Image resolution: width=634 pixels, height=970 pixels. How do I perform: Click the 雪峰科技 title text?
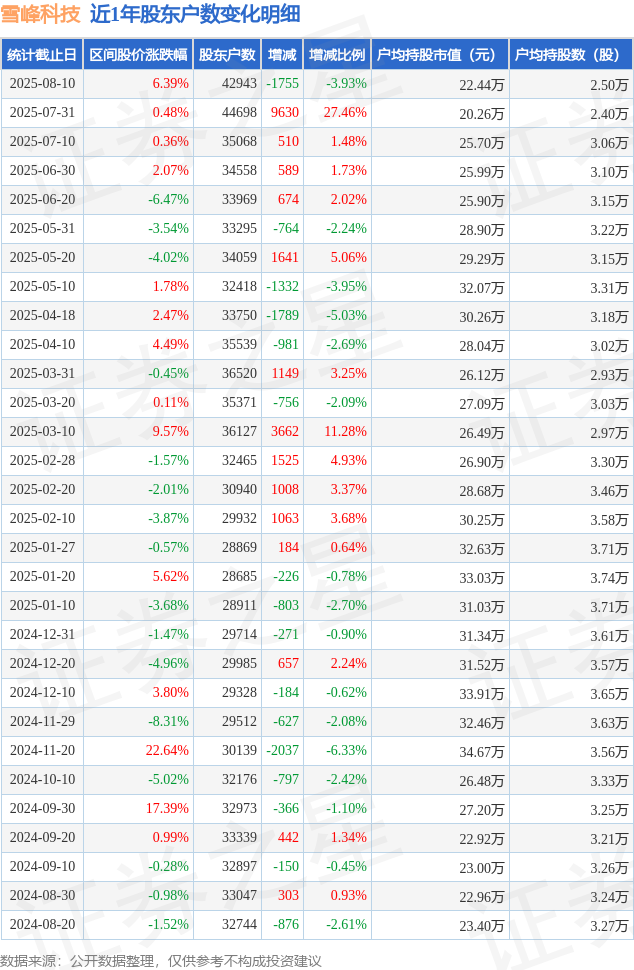point(41,14)
